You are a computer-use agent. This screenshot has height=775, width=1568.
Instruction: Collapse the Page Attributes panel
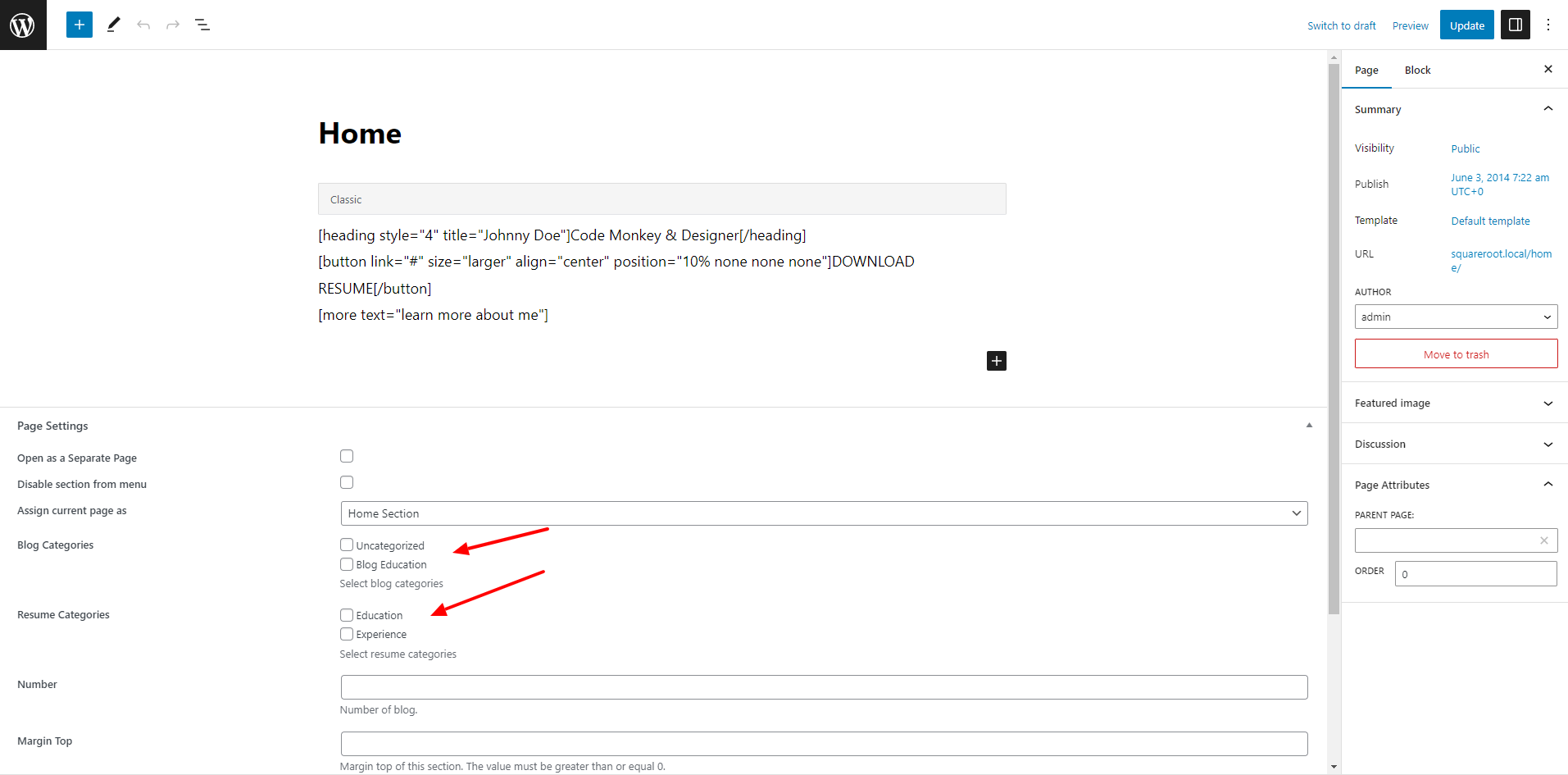1455,485
